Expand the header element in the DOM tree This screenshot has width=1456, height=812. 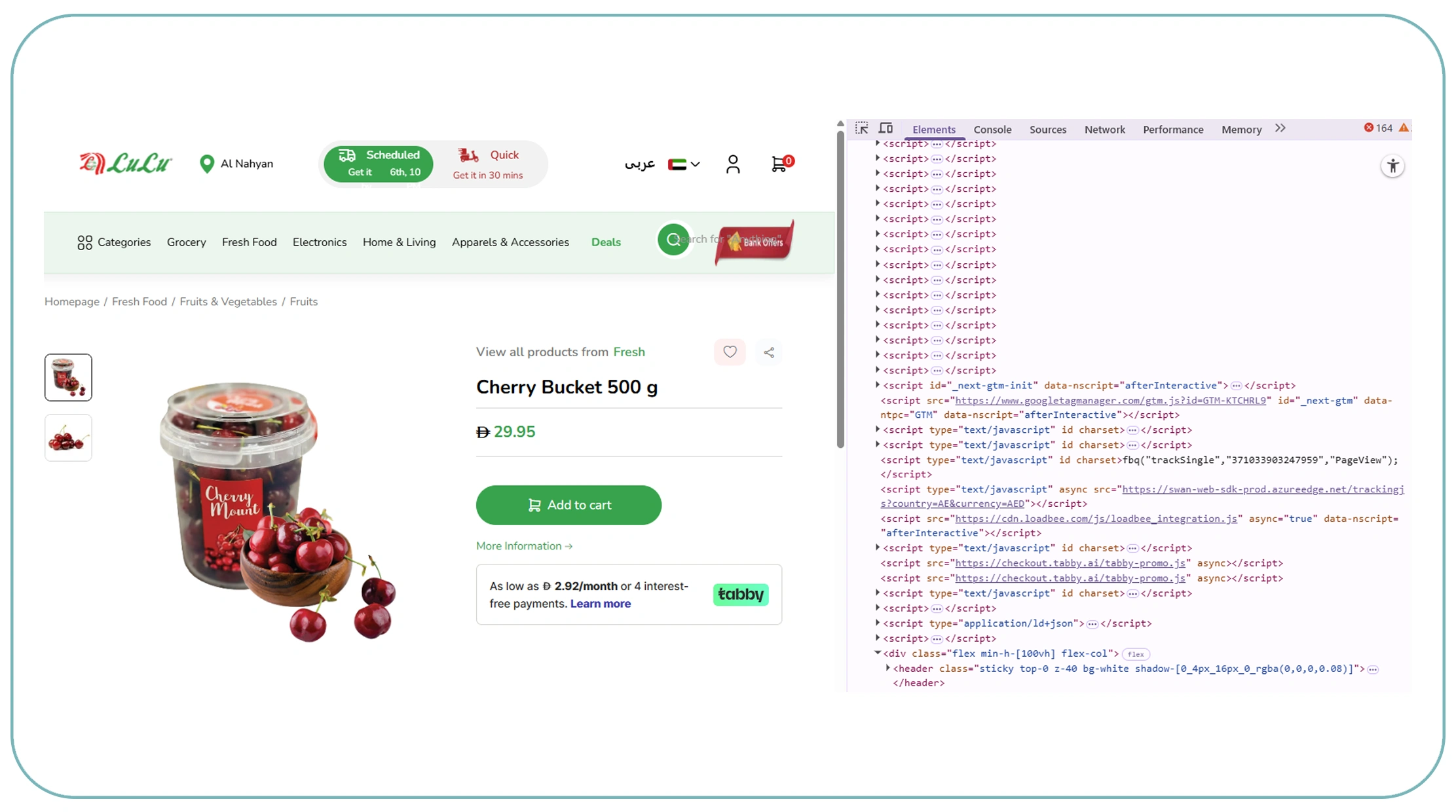(x=888, y=668)
